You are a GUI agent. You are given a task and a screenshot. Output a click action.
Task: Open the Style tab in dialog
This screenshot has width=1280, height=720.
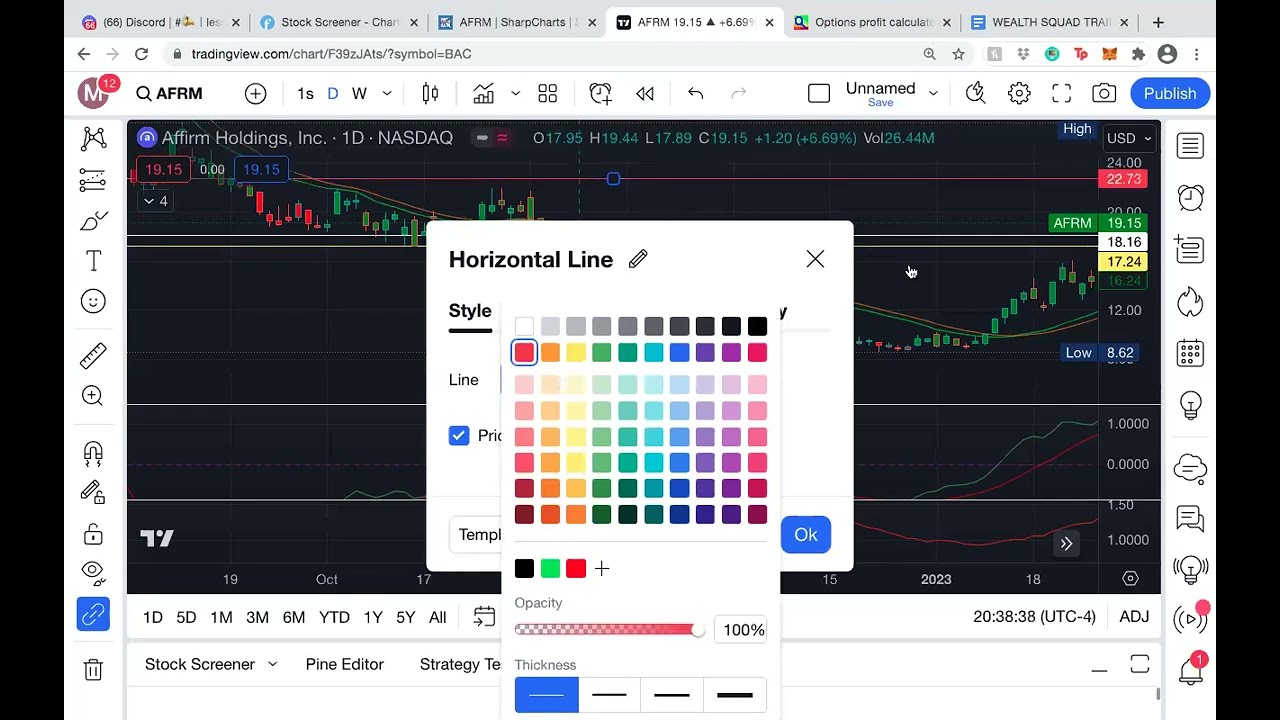470,311
